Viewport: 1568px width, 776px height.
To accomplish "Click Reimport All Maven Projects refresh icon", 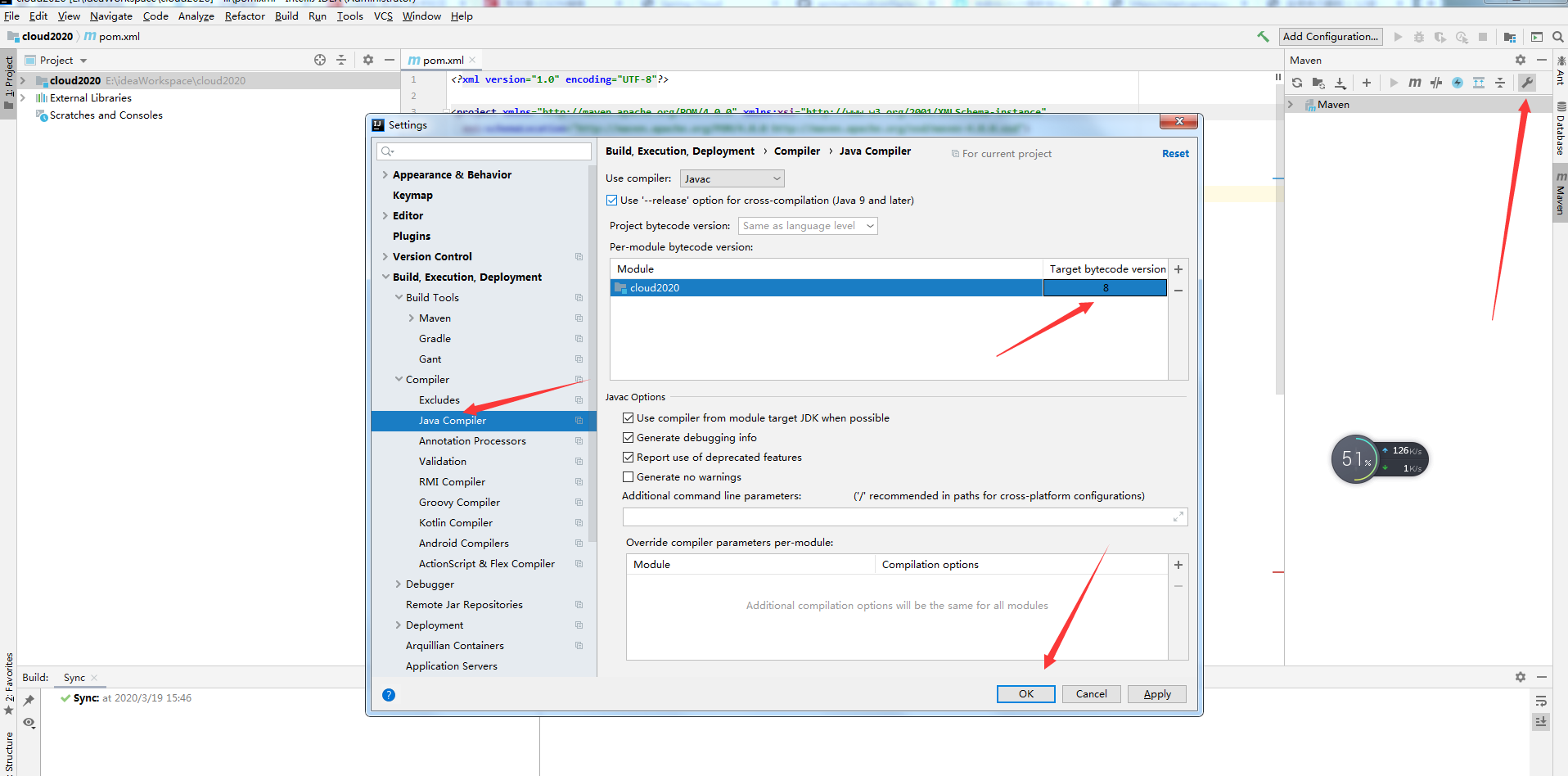I will click(1297, 83).
